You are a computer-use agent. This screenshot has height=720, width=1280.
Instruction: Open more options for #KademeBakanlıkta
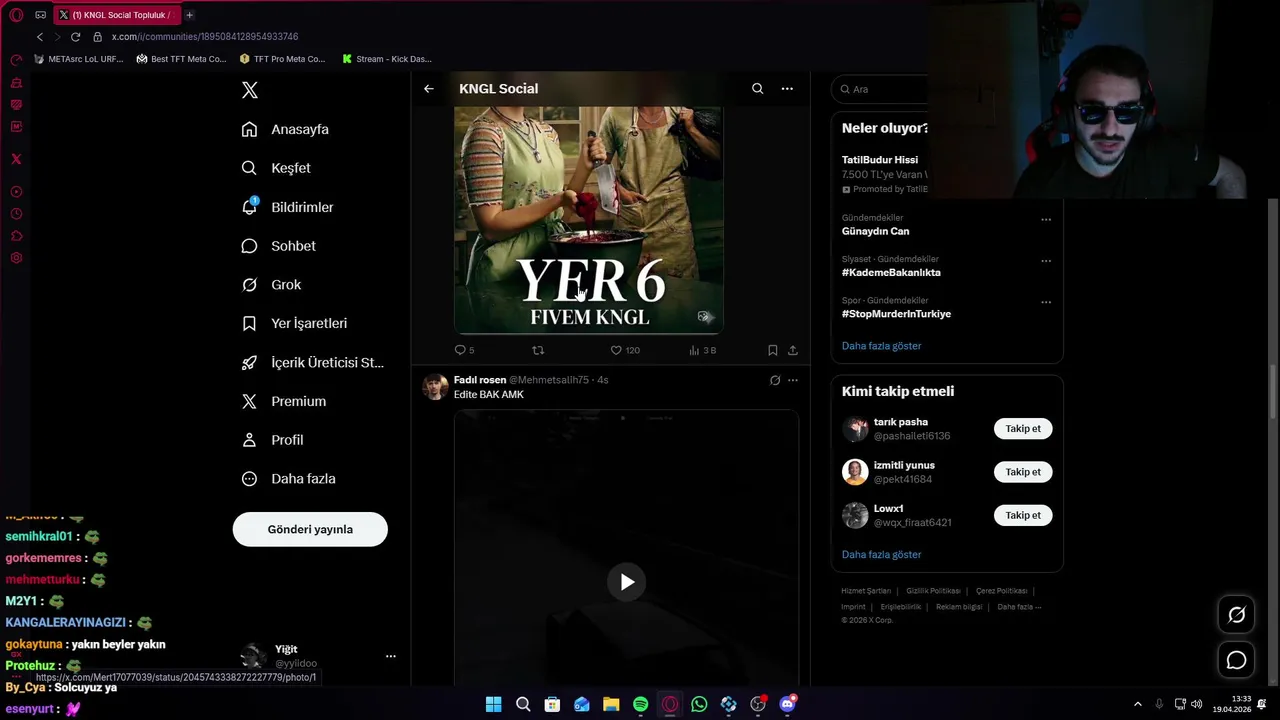[x=1046, y=261]
